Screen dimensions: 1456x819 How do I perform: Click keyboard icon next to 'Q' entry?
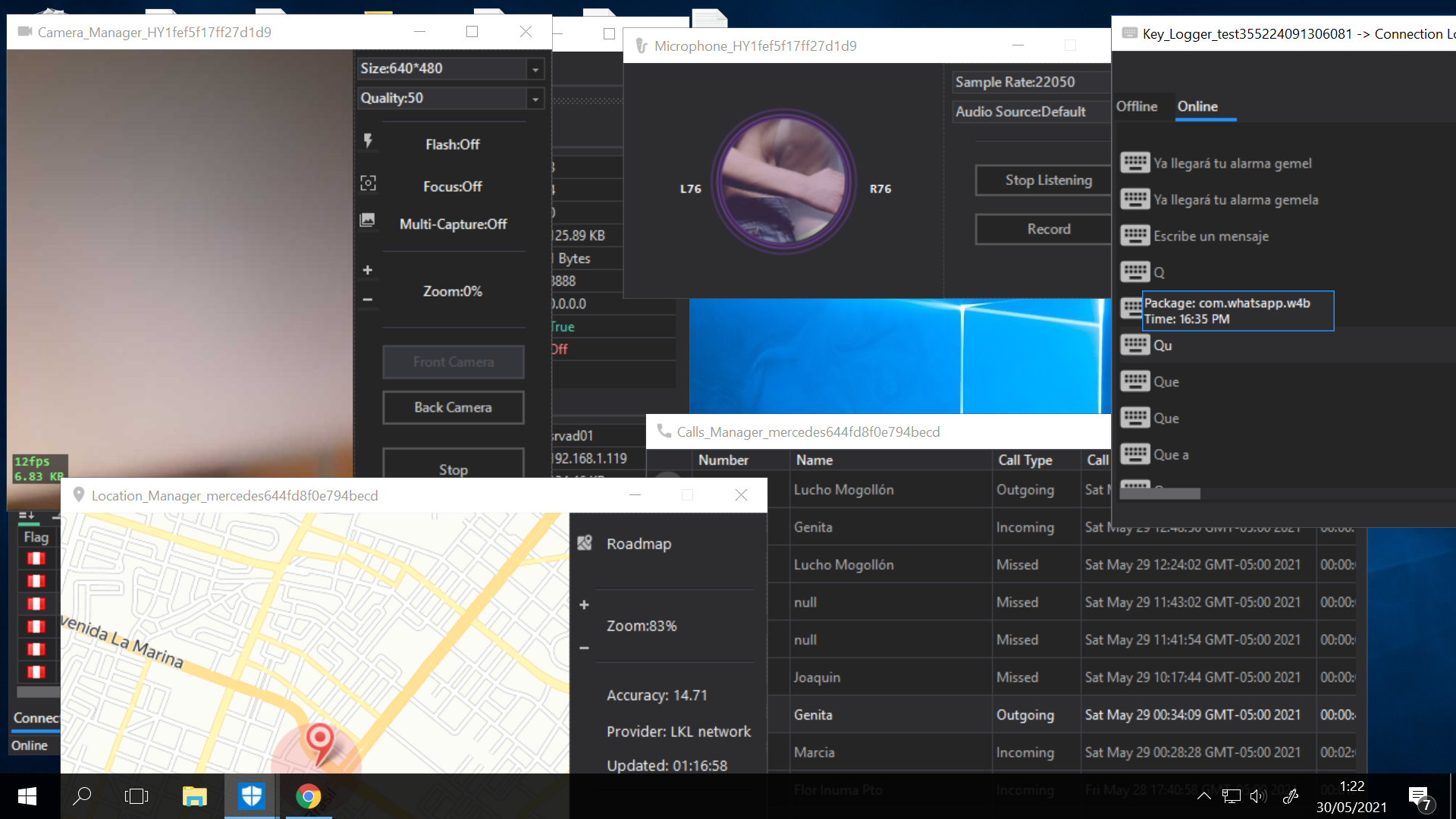click(x=1134, y=271)
